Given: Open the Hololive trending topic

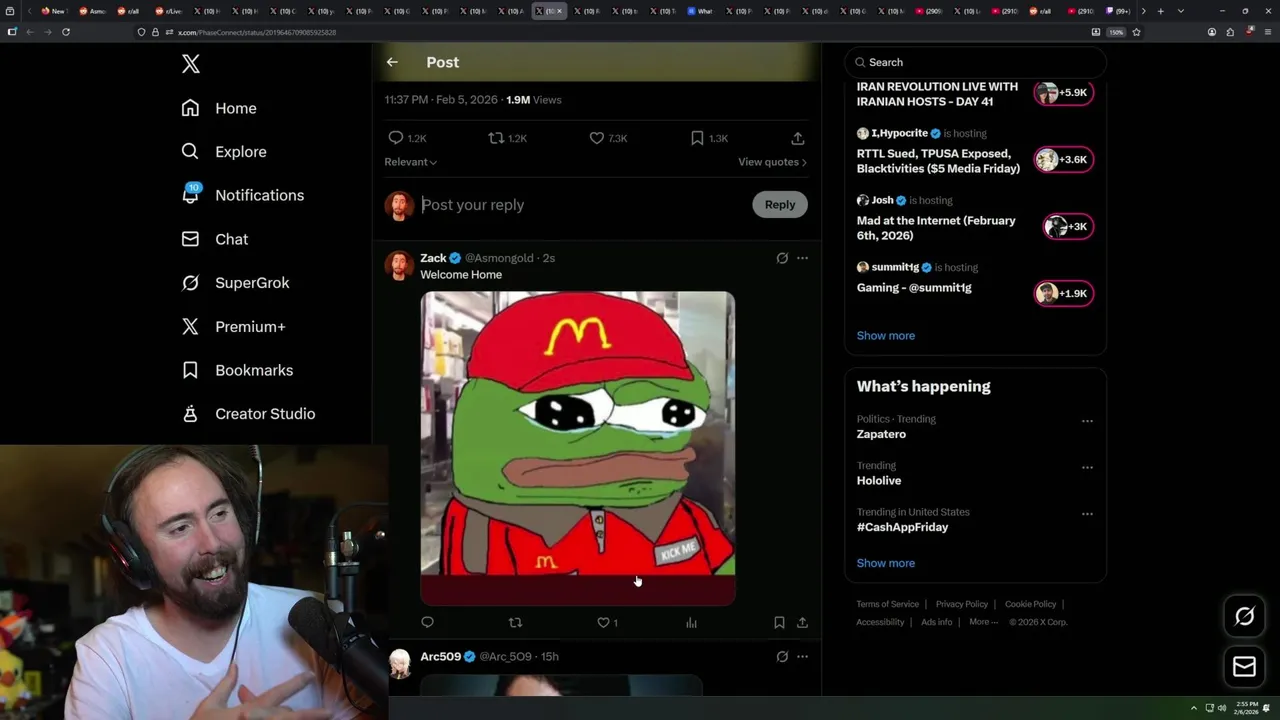Looking at the screenshot, I should (x=878, y=481).
